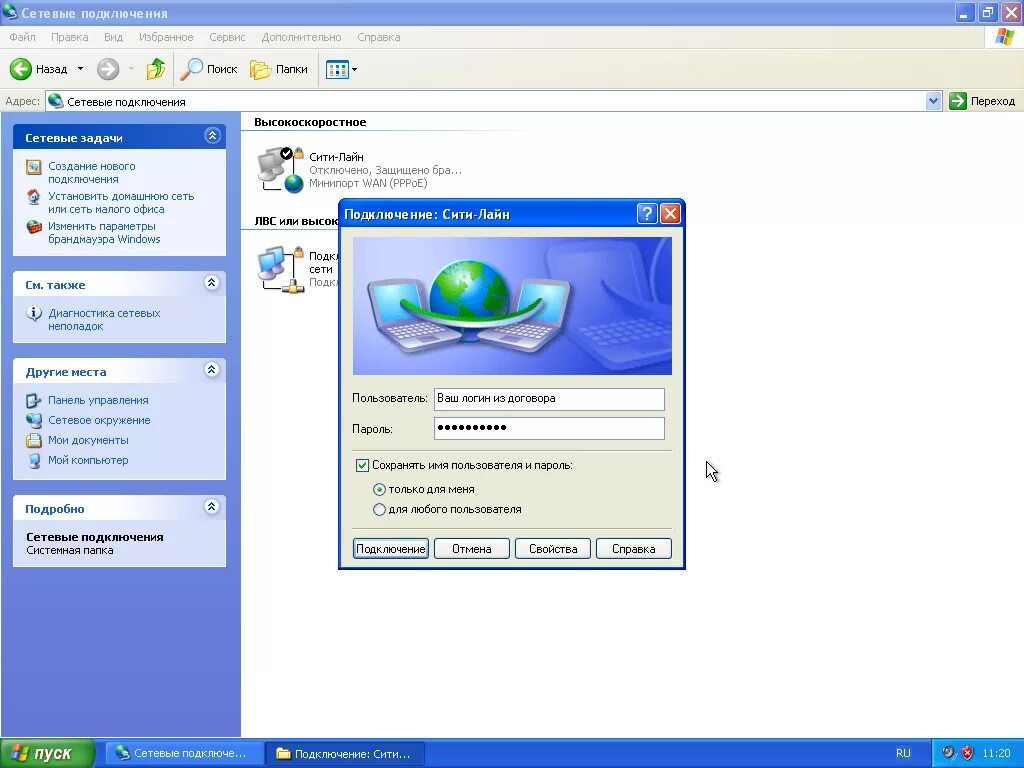Open the пуск Start button
This screenshot has width=1024, height=768.
47,753
